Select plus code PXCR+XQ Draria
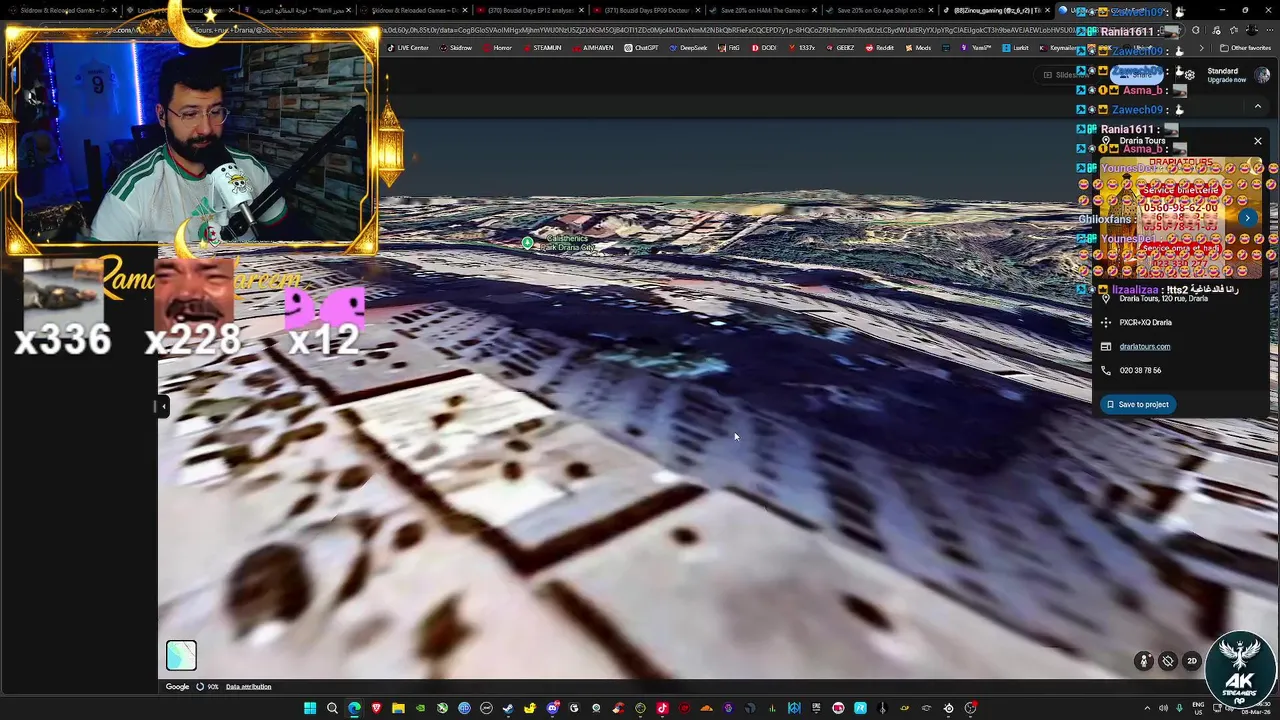 click(x=1145, y=322)
